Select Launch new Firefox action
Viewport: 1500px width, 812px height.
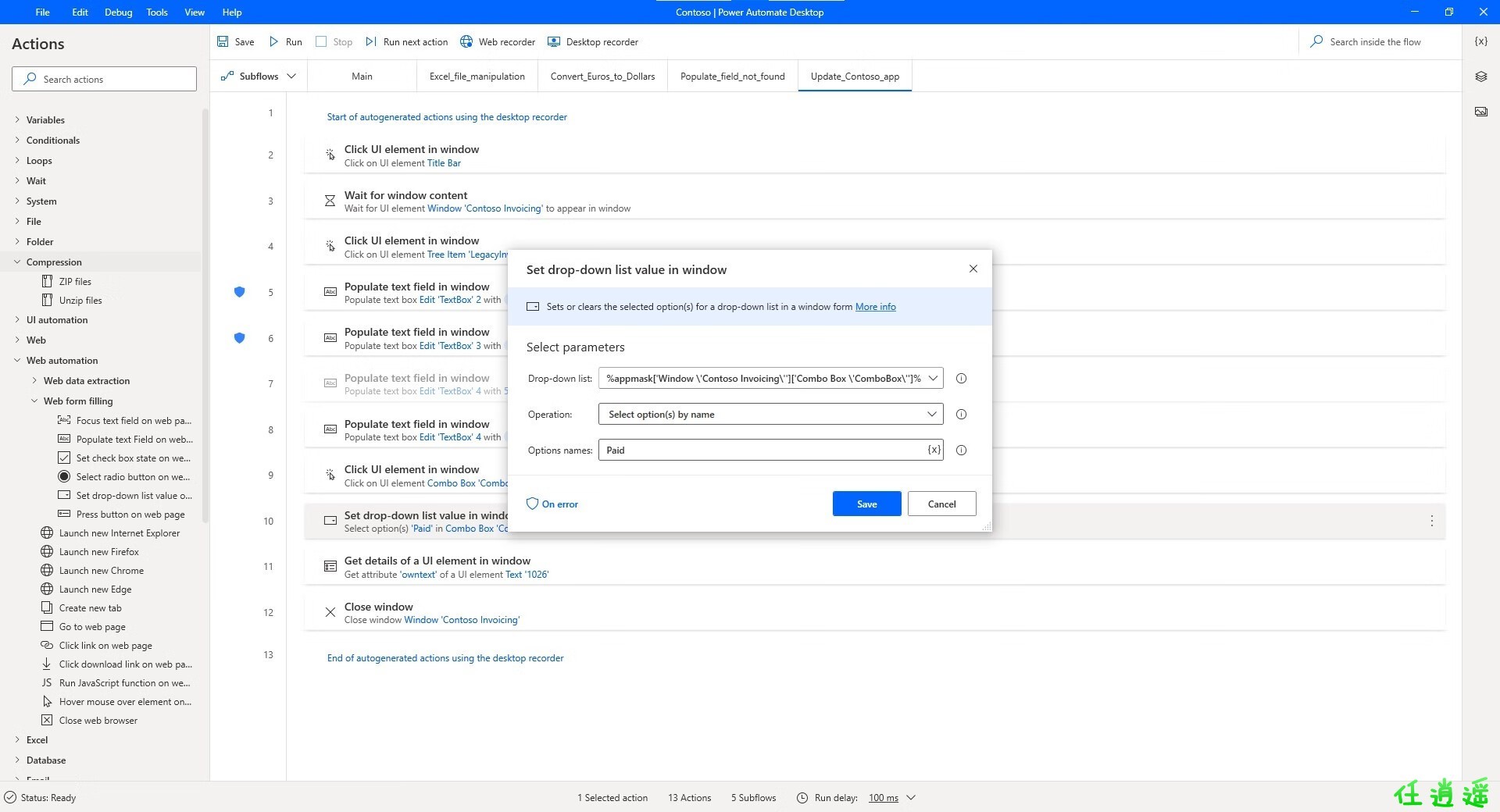tap(90, 552)
